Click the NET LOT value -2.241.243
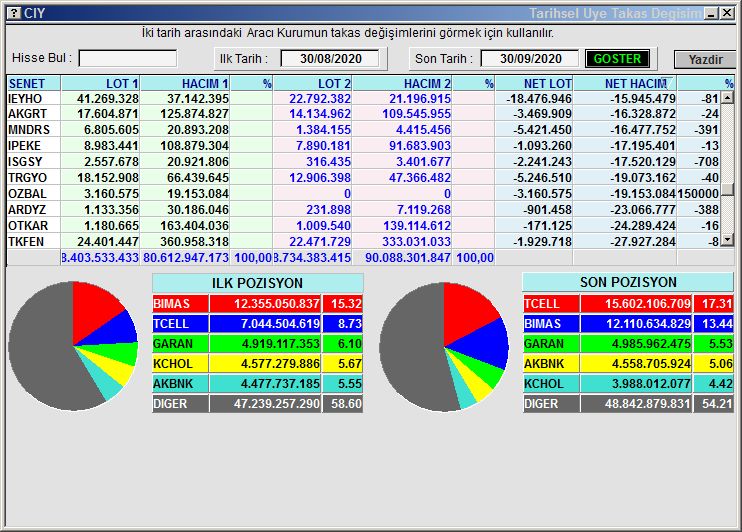 542,162
